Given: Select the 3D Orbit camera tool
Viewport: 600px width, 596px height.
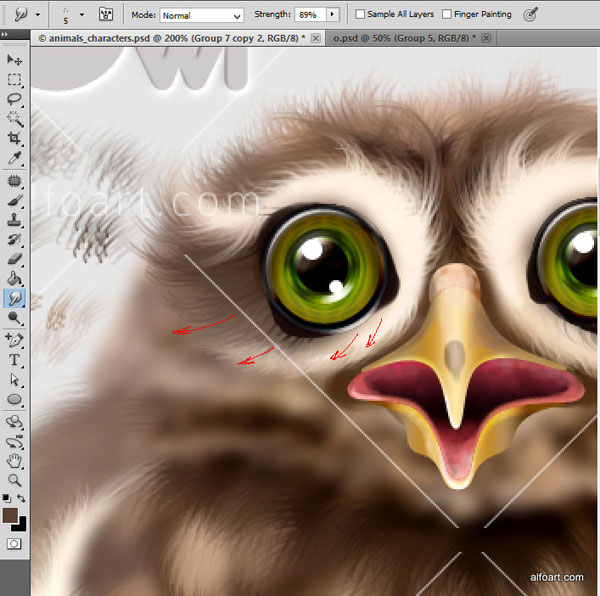Looking at the screenshot, I should (15, 441).
